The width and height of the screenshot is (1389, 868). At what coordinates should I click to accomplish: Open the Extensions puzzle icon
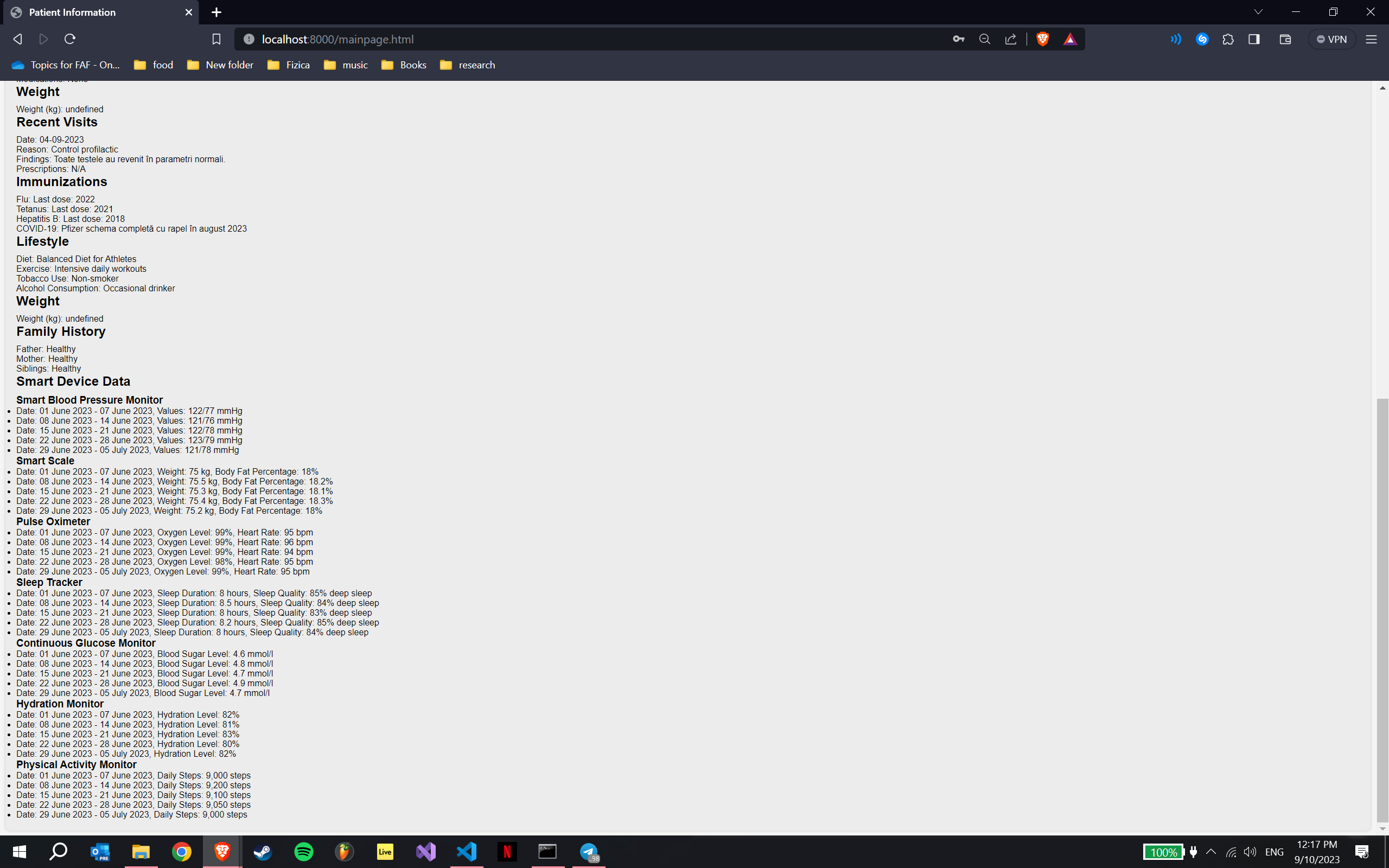(x=1228, y=39)
